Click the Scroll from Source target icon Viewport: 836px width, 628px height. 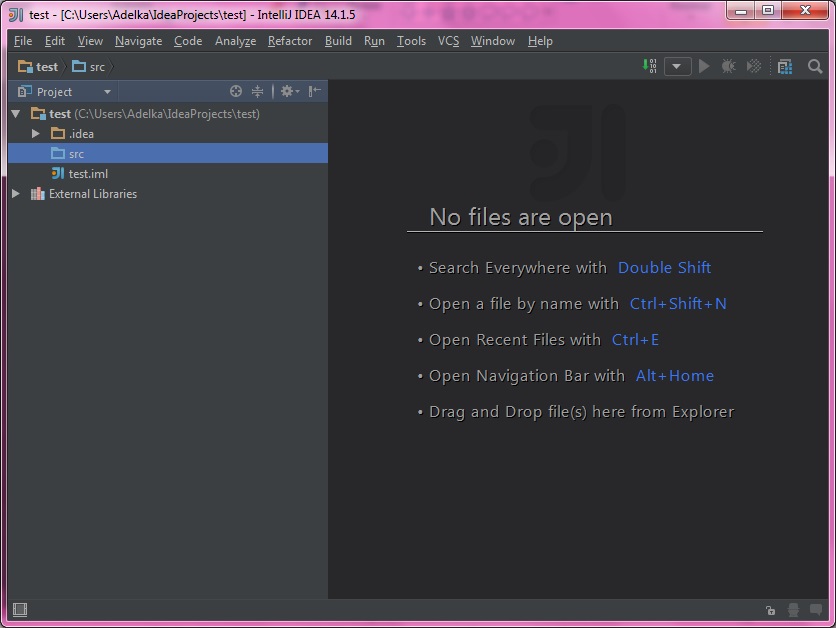(236, 91)
